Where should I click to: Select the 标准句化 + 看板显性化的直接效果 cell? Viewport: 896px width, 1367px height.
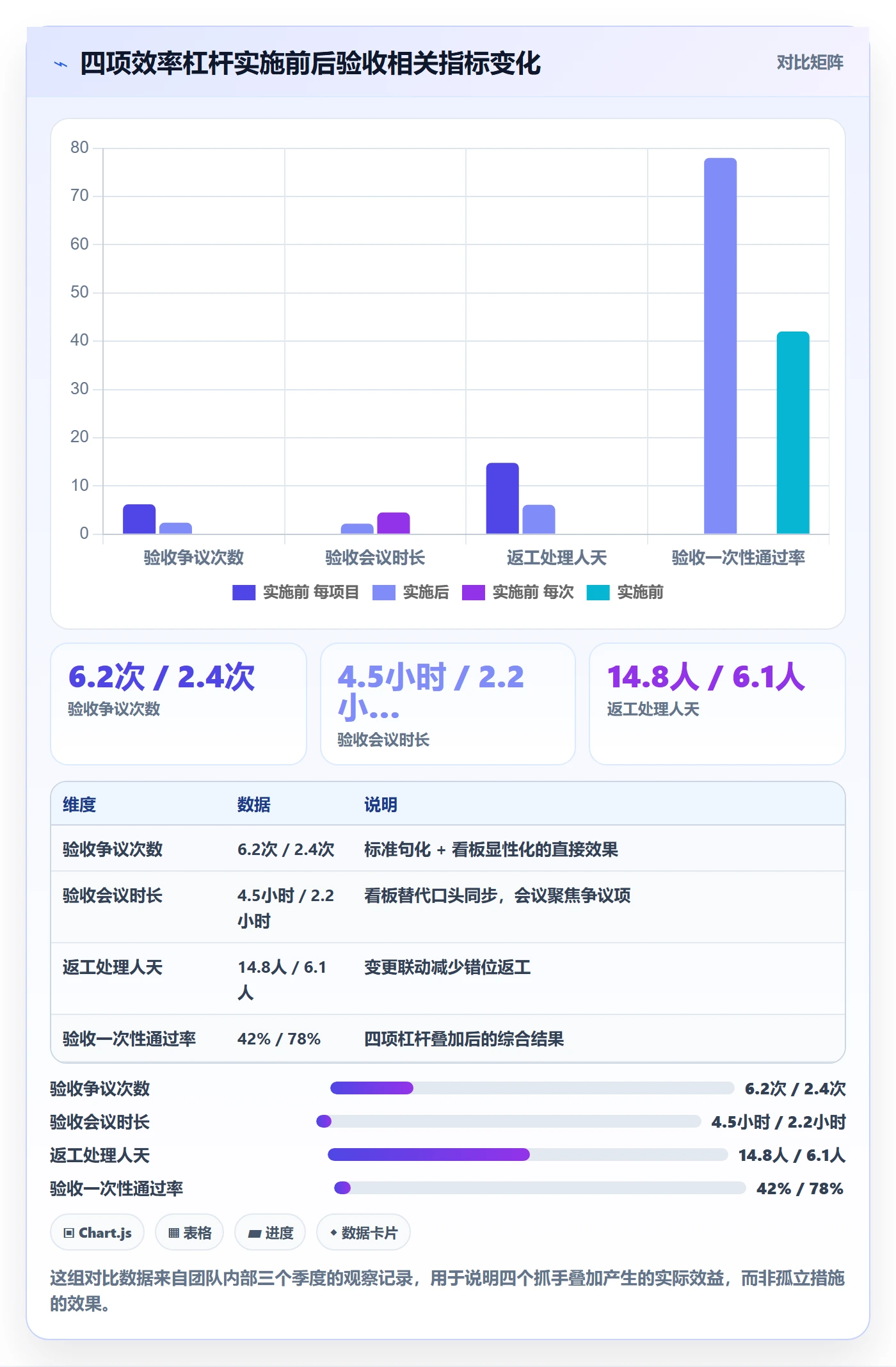pos(491,849)
